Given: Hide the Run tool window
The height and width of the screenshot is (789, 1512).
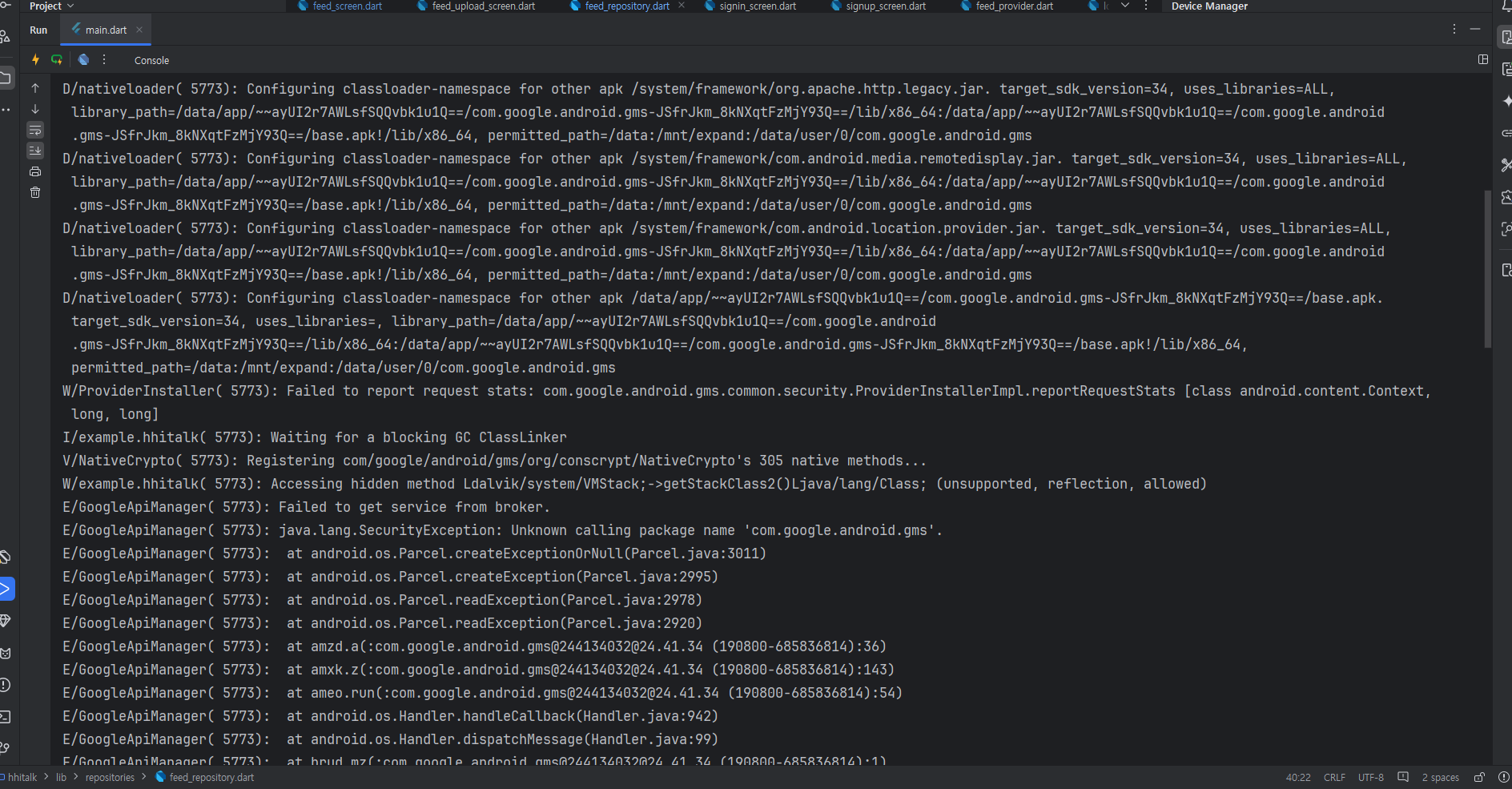Looking at the screenshot, I should 1475,29.
